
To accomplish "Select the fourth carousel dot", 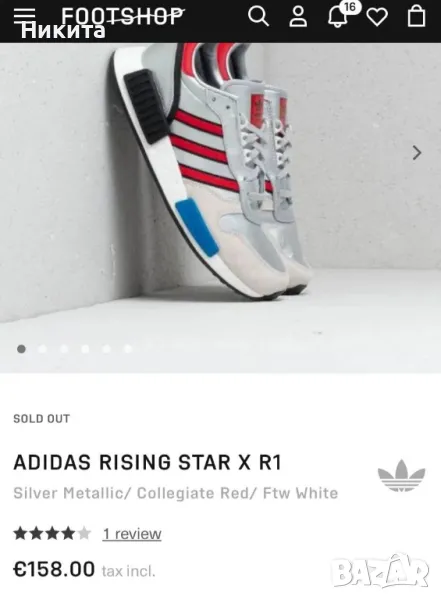I will [x=85, y=349].
